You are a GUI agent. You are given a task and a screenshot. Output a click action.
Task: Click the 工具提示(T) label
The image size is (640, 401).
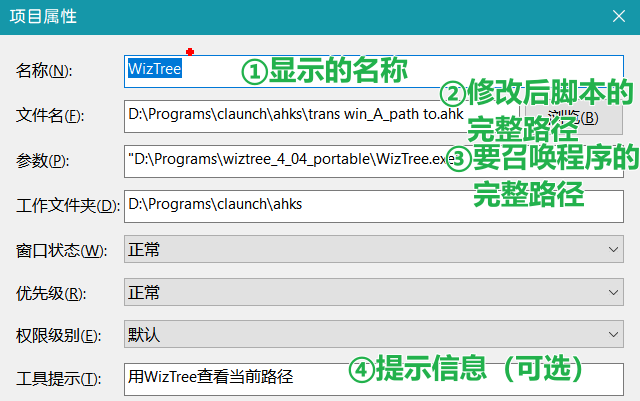tap(59, 378)
